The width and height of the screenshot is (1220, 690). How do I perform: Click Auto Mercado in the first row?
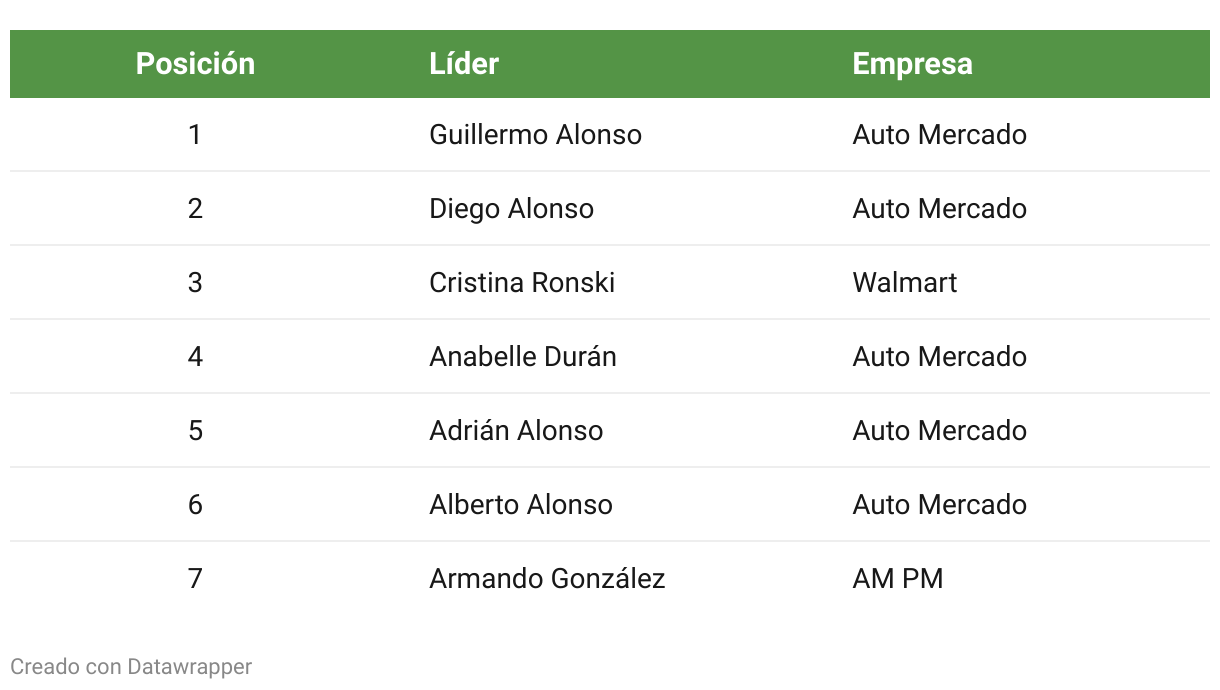click(x=939, y=135)
